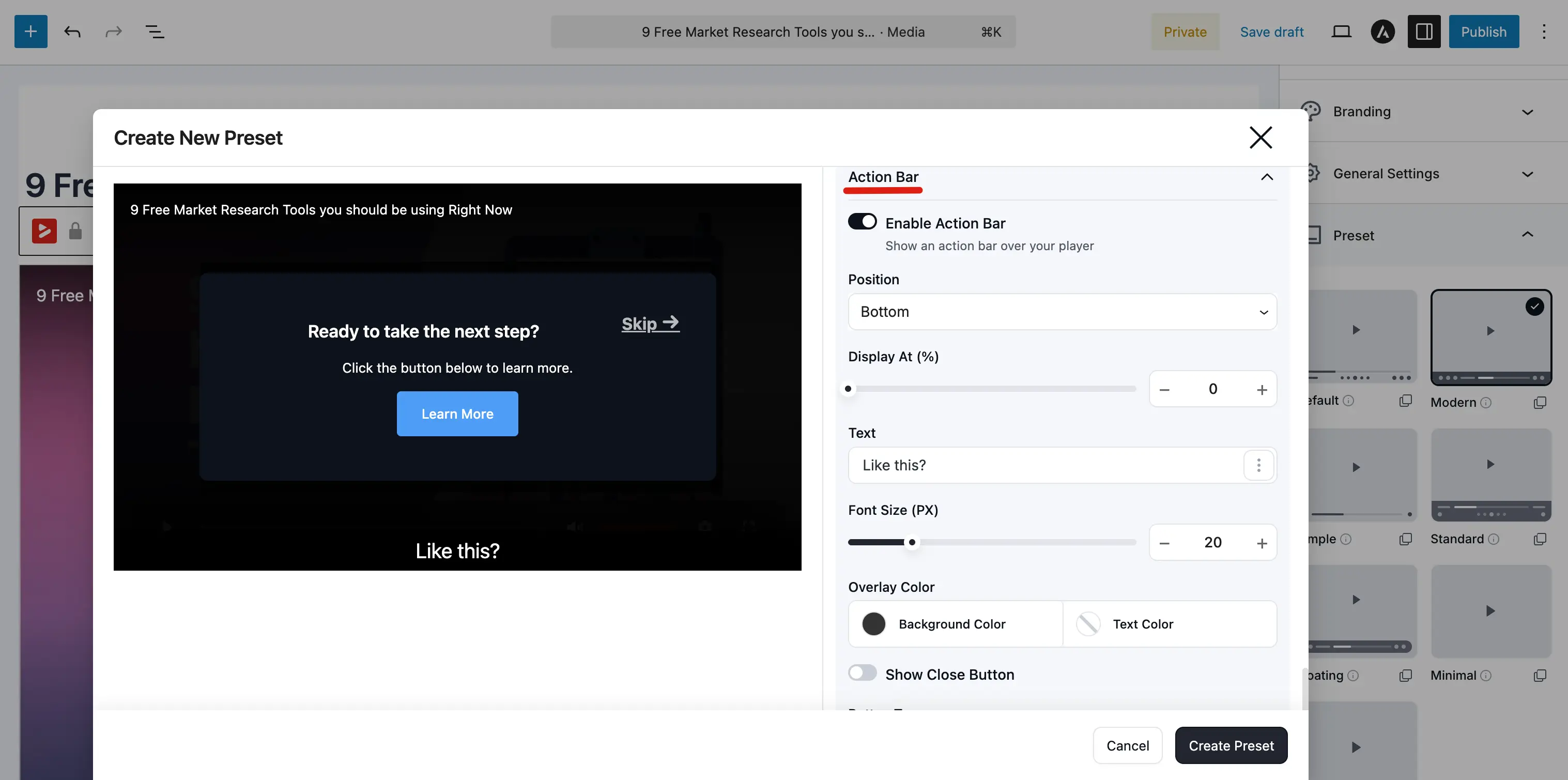Image resolution: width=1568 pixels, height=780 pixels.
Task: Click the Display At number field
Action: [1212, 390]
